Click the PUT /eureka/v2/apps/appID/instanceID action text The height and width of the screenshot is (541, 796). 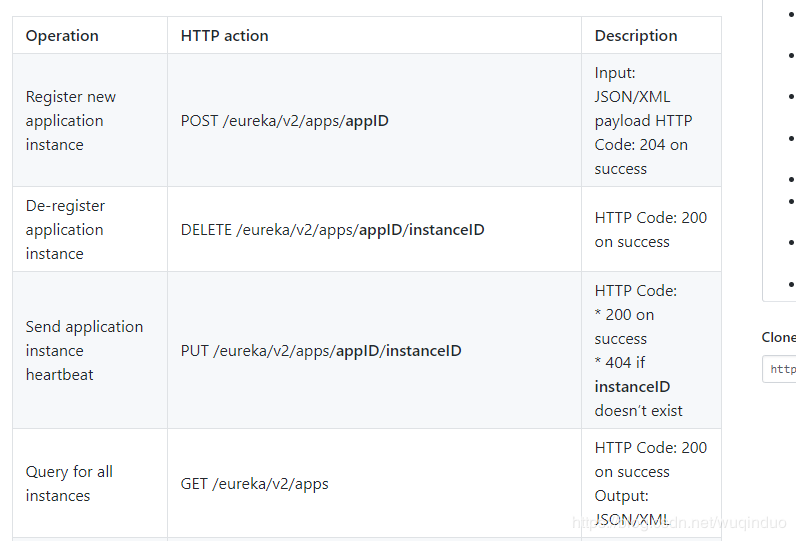coord(320,351)
